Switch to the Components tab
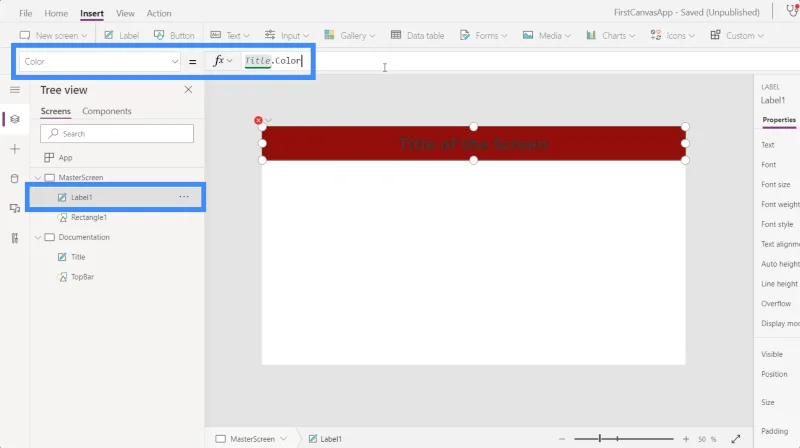The width and height of the screenshot is (800, 448). (107, 111)
